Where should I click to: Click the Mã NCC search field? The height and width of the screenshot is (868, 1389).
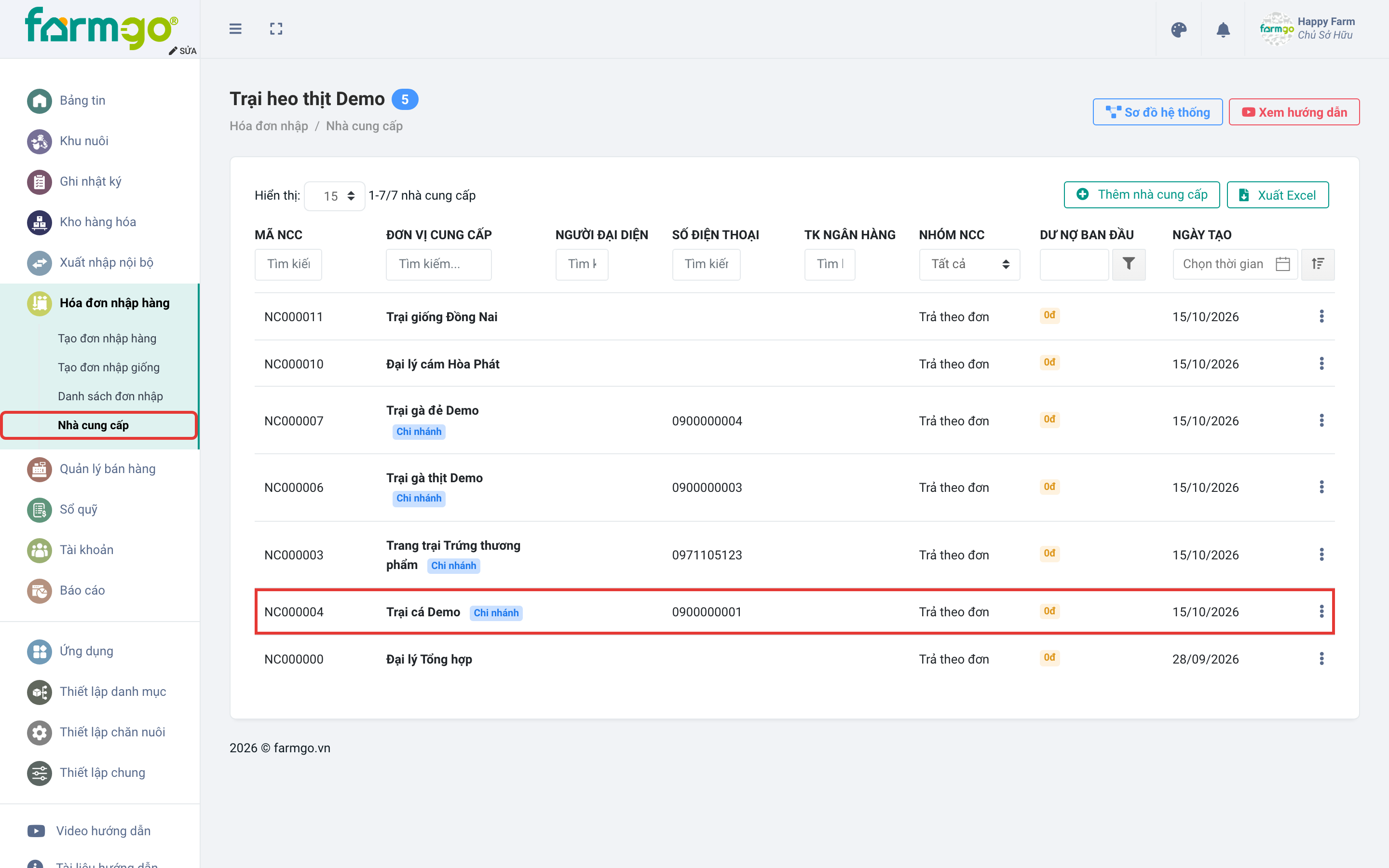click(x=288, y=264)
